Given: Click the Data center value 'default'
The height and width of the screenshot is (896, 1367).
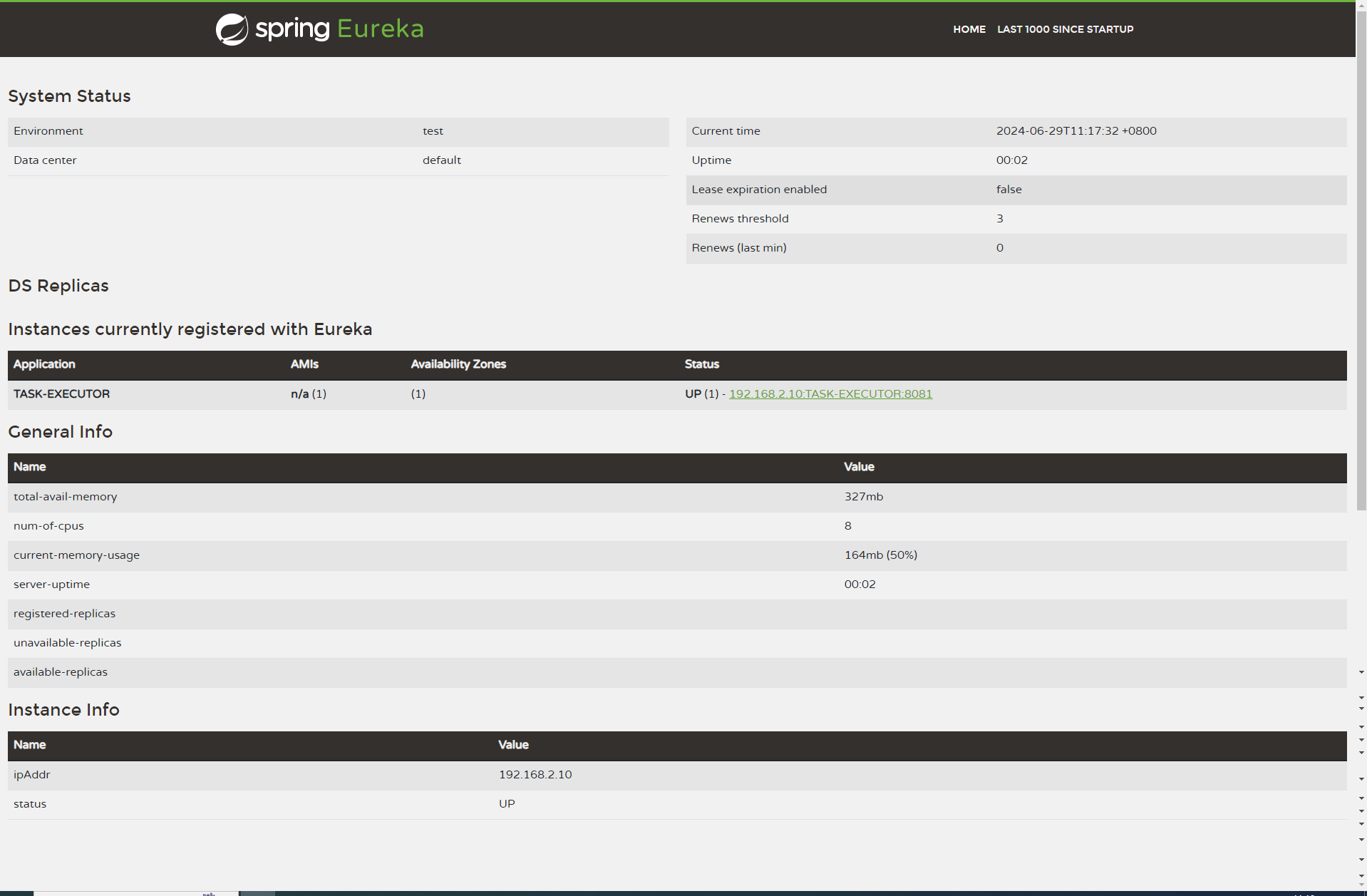Looking at the screenshot, I should tap(442, 160).
